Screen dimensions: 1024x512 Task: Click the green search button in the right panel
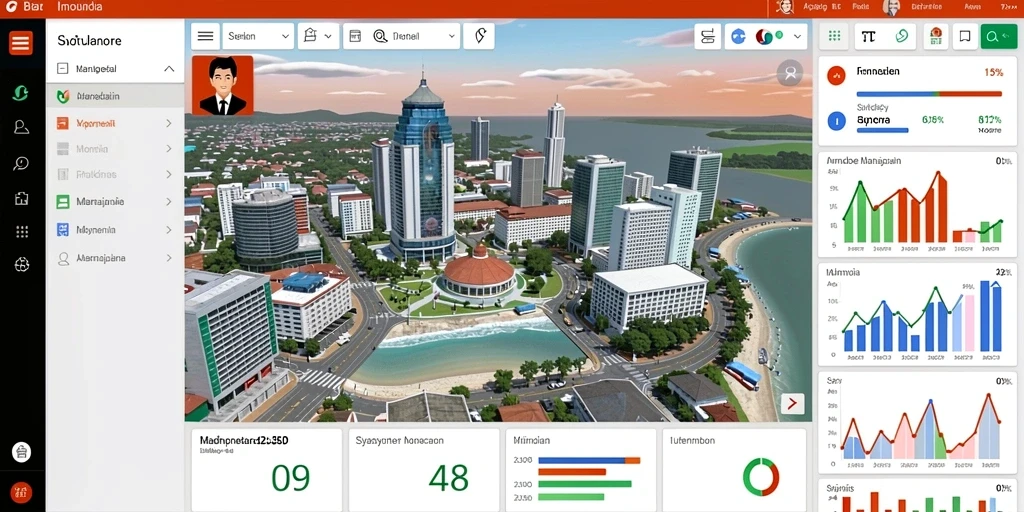pyautogui.click(x=999, y=37)
